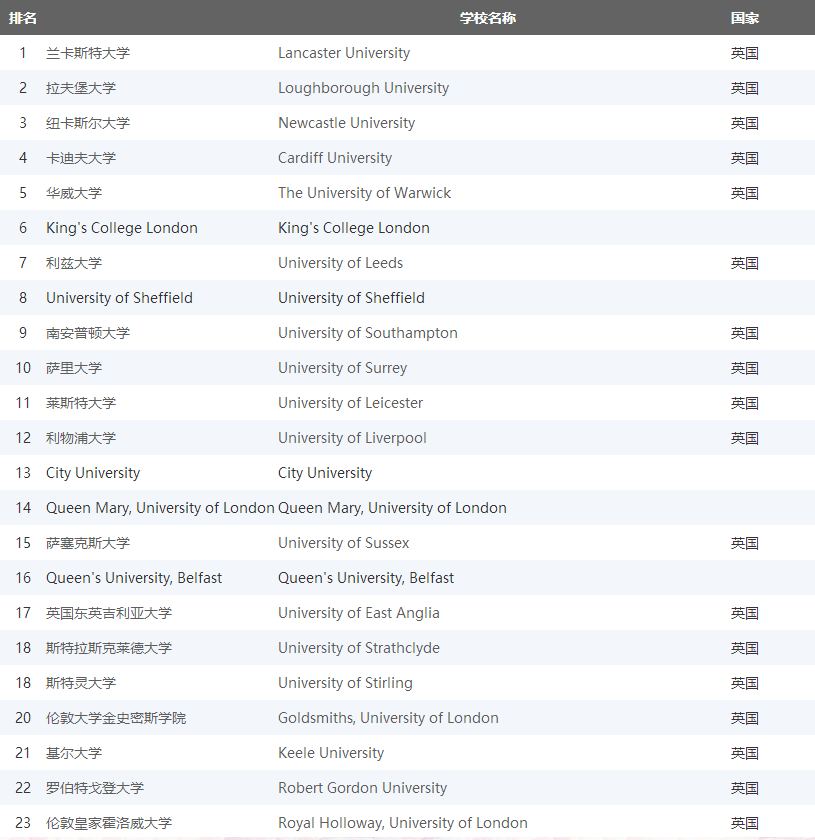Click 英国 in the Keele University row
815x840 pixels.
pos(745,753)
